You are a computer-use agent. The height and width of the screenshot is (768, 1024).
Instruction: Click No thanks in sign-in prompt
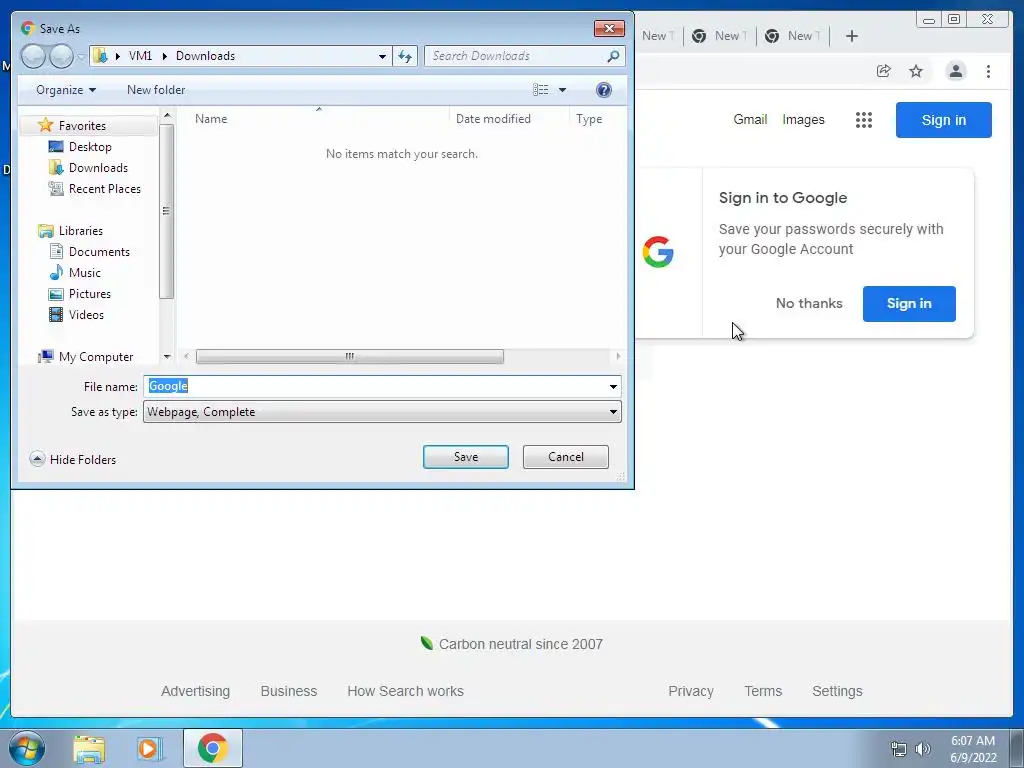point(809,304)
